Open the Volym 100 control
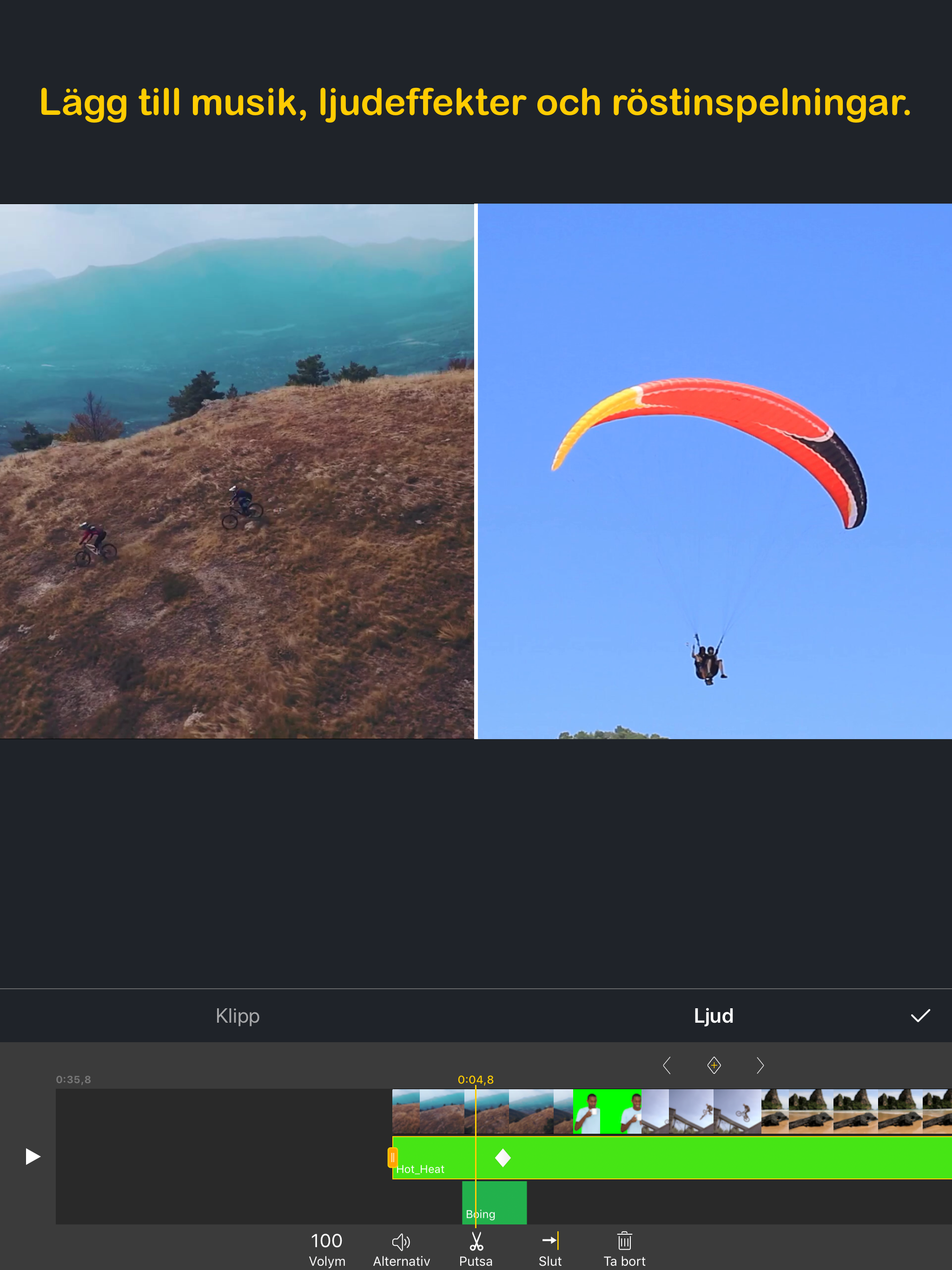The image size is (952, 1270). click(x=327, y=1248)
